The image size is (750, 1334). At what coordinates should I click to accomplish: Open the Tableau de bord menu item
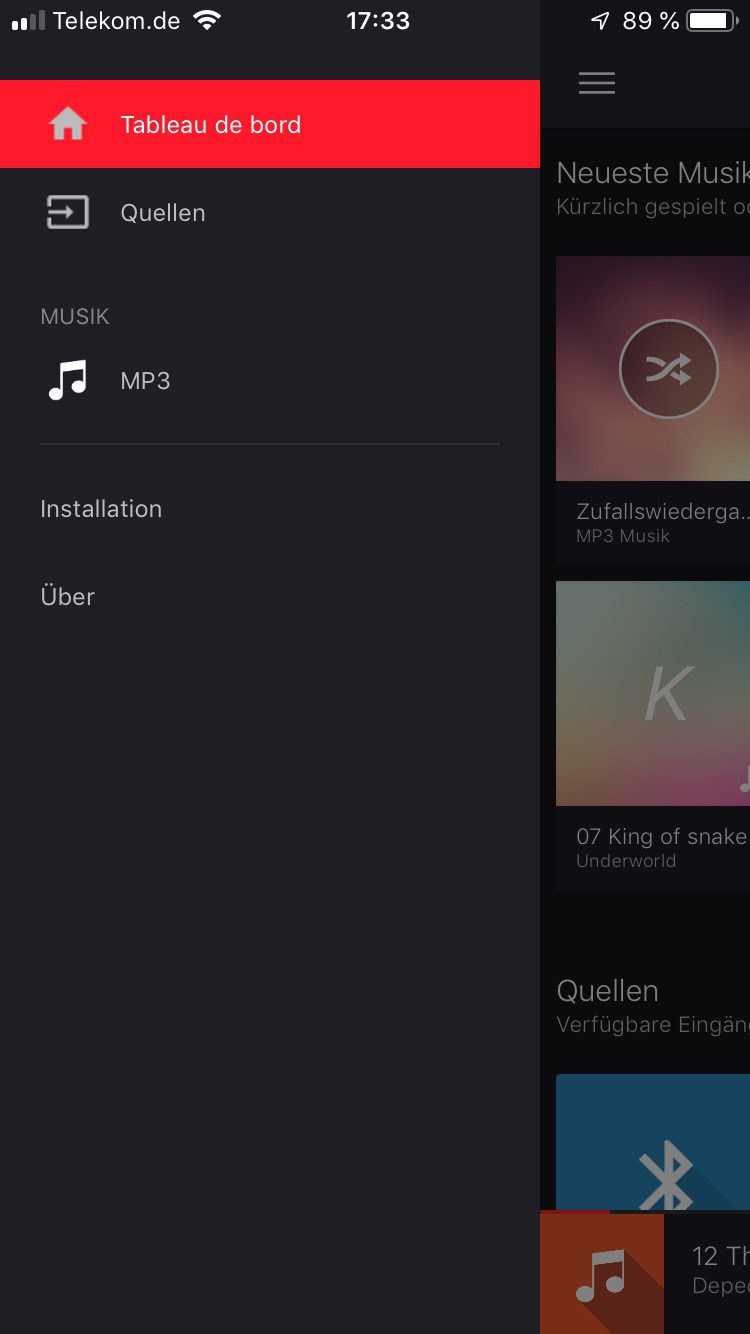point(270,124)
